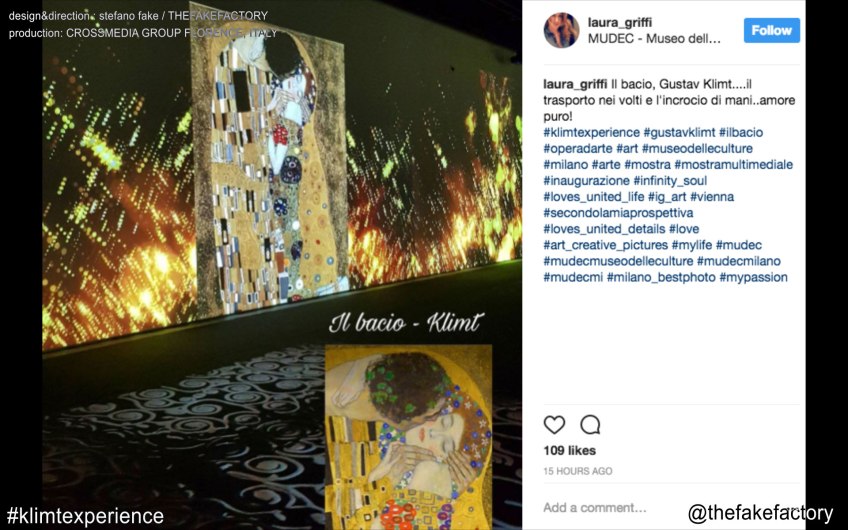Follow laura_griffi with the blue Follow button
Viewport: 848px width, 530px height.
point(772,30)
